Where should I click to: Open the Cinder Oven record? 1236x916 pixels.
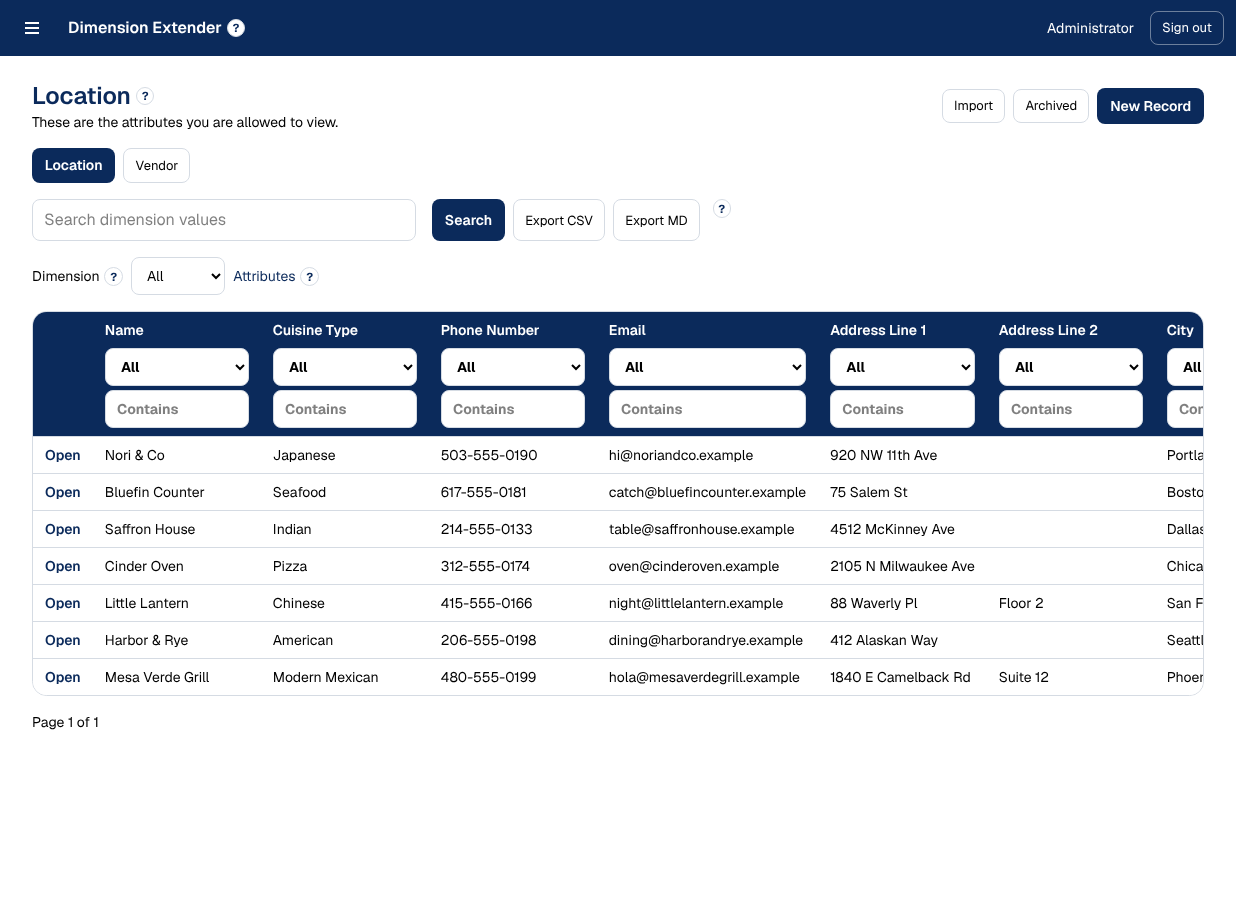pos(62,566)
